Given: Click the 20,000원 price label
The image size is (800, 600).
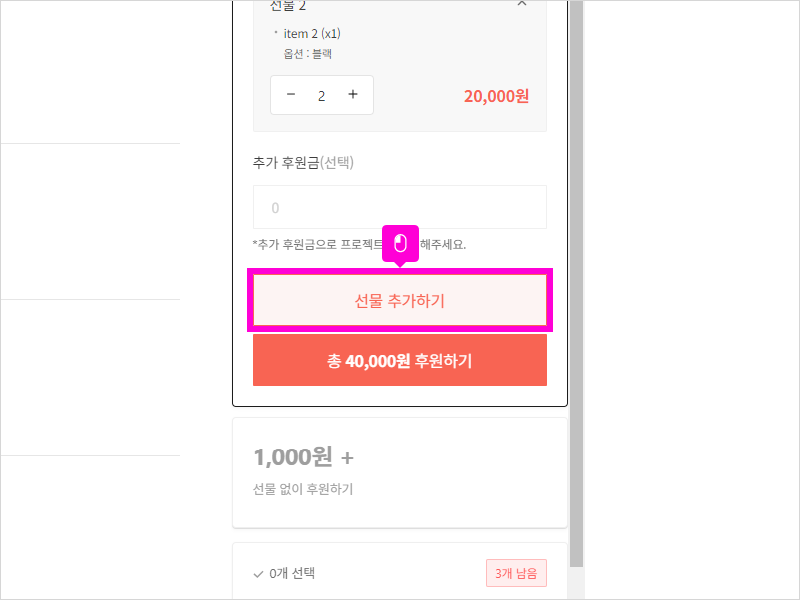Looking at the screenshot, I should click(x=496, y=96).
